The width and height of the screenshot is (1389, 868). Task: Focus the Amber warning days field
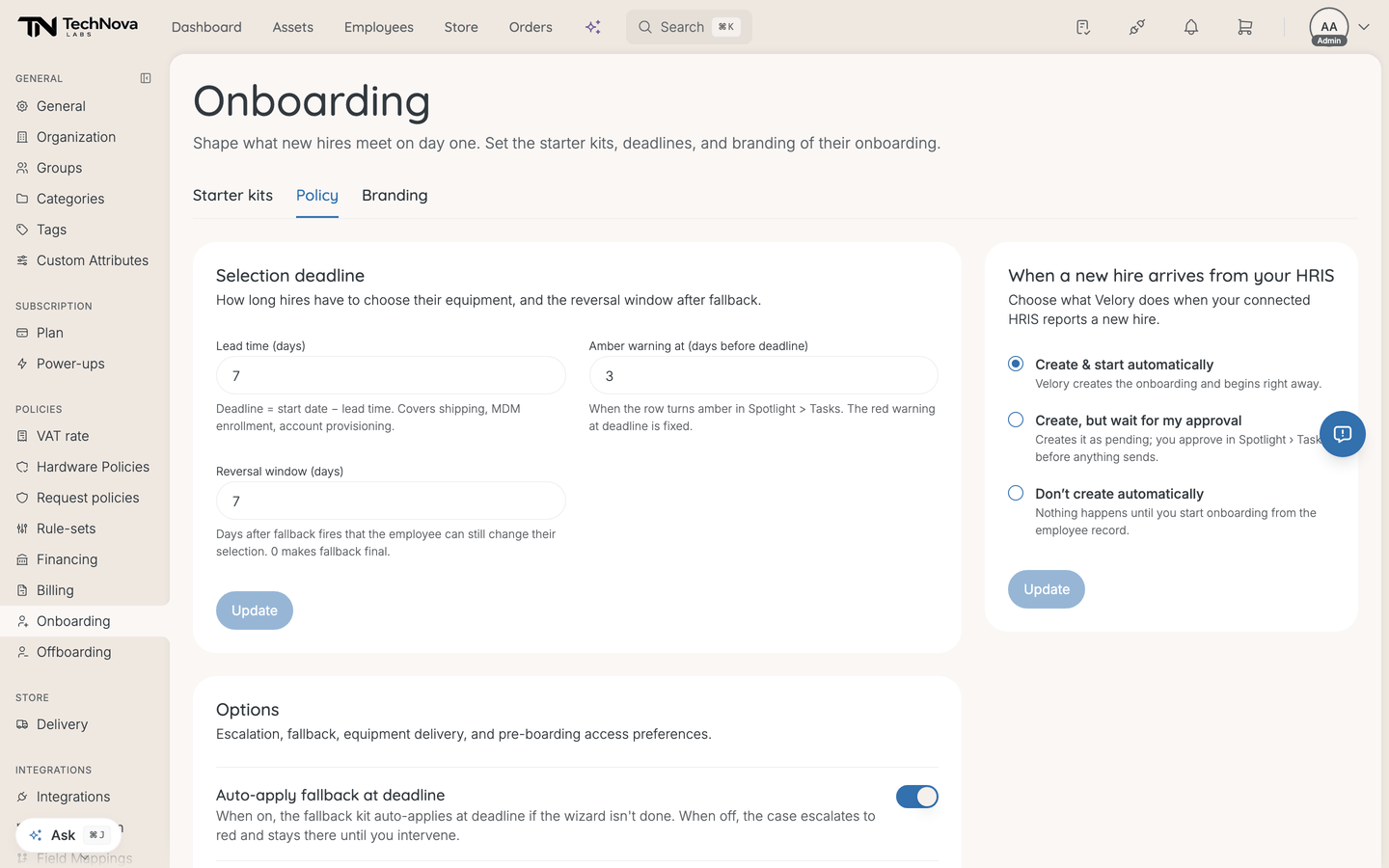[764, 375]
